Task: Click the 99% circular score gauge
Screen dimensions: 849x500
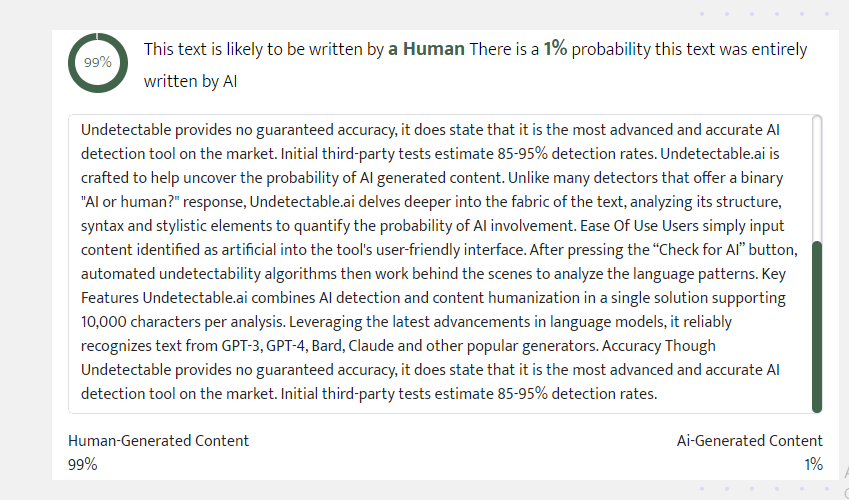Action: click(x=98, y=63)
